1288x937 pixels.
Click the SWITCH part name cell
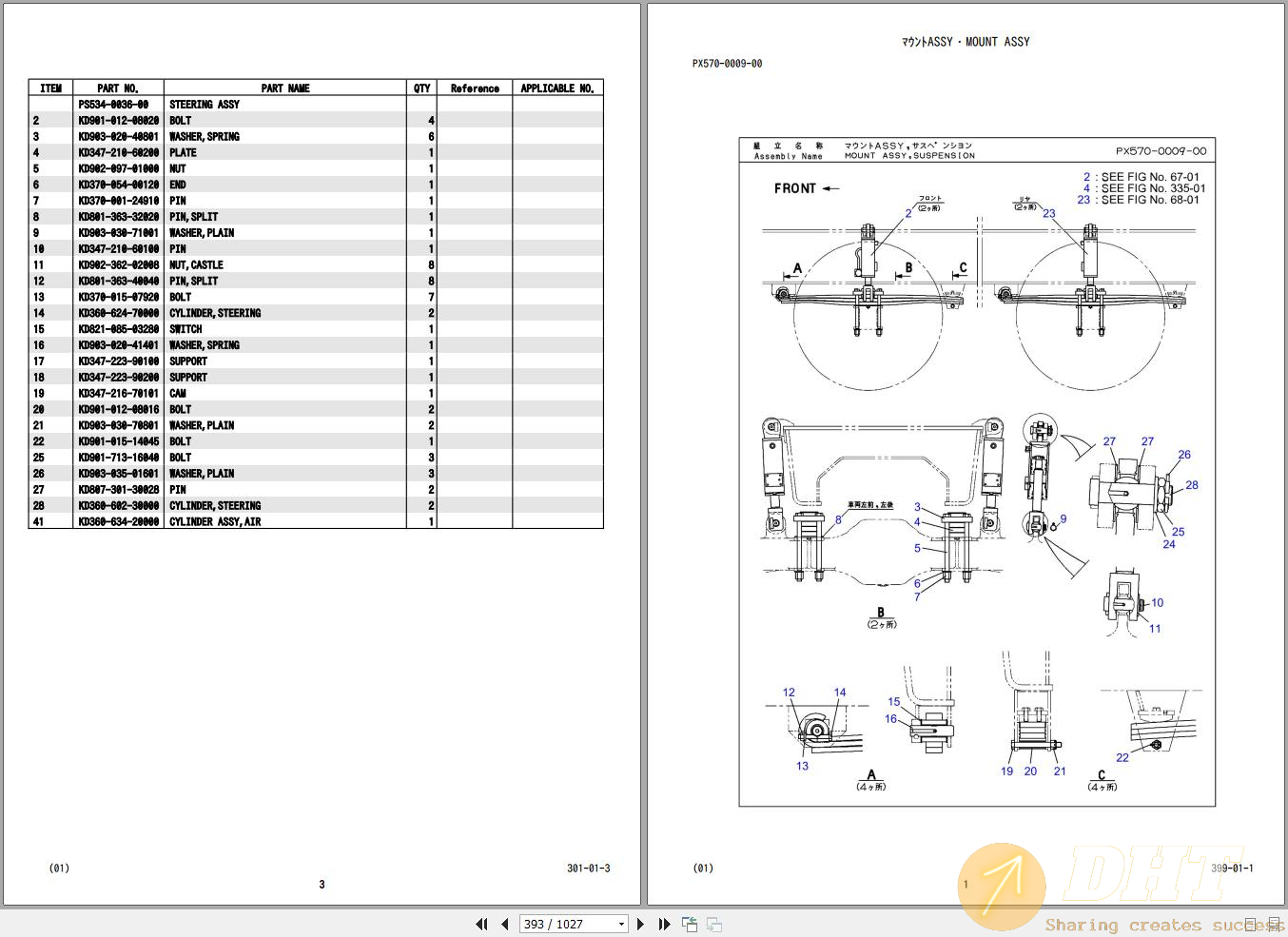[185, 329]
